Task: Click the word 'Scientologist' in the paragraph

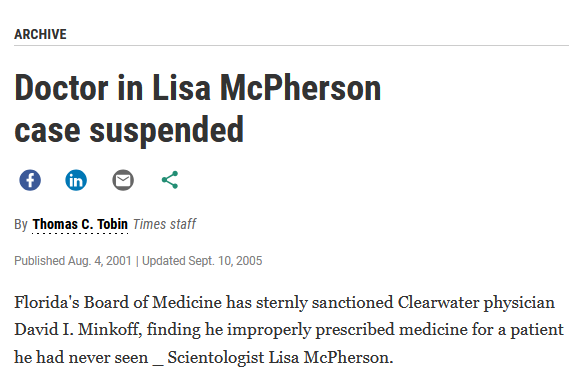Action: pyautogui.click(x=216, y=357)
